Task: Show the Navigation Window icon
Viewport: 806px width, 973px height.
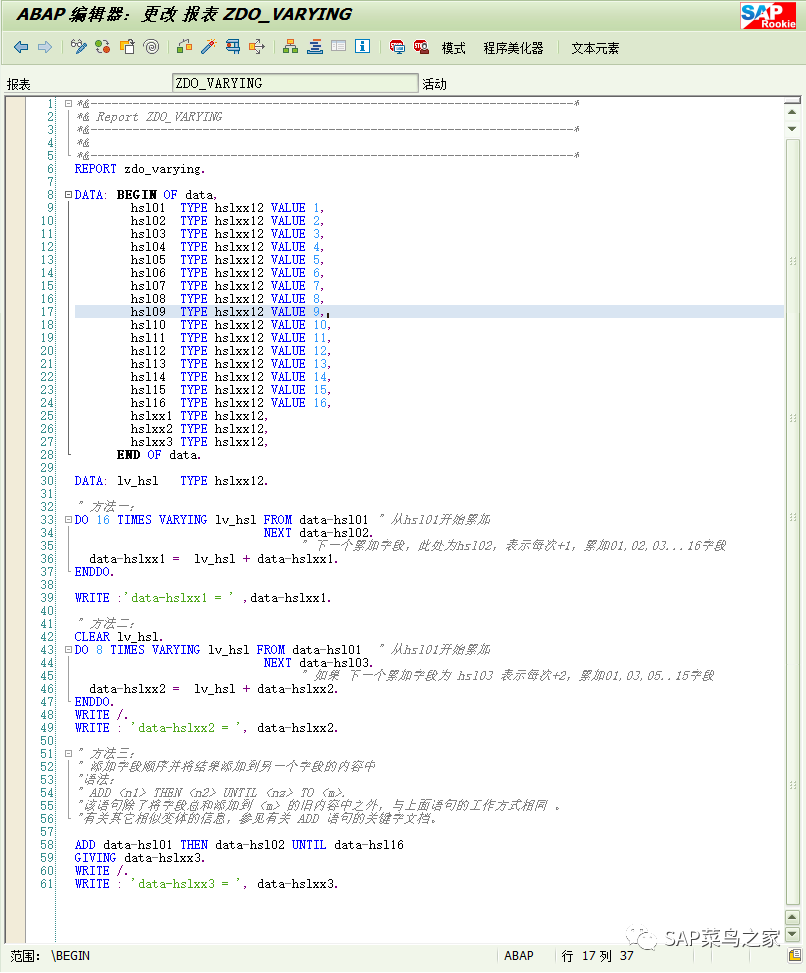Action: [x=315, y=47]
